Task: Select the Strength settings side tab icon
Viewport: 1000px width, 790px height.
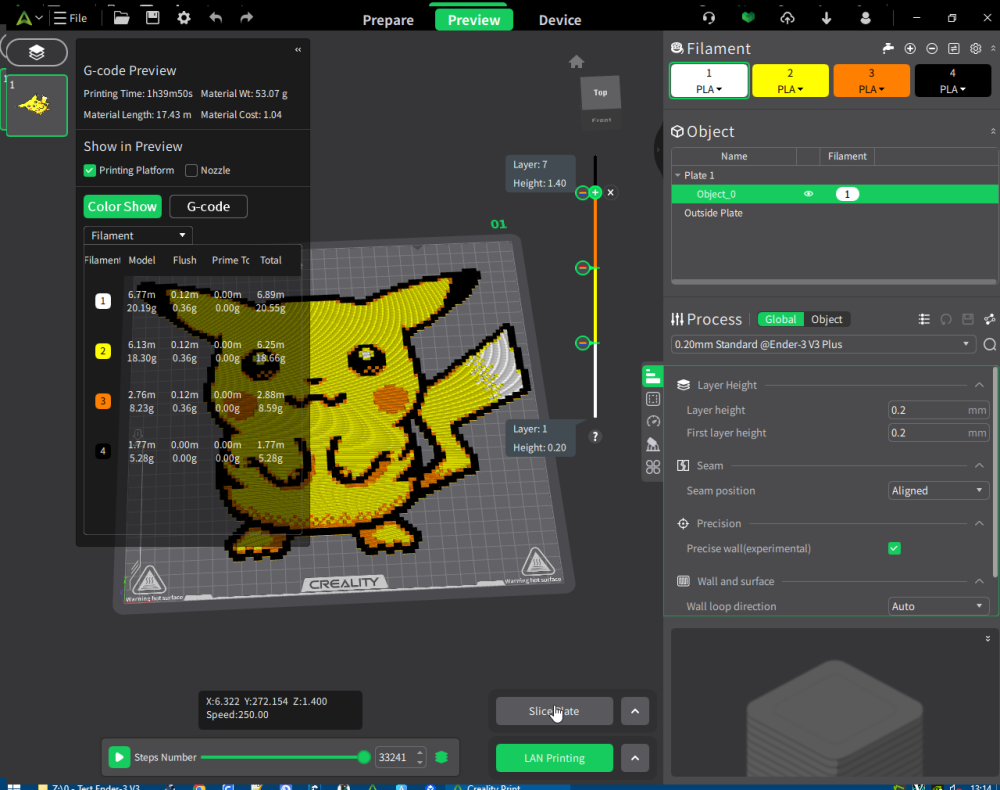Action: pyautogui.click(x=652, y=399)
